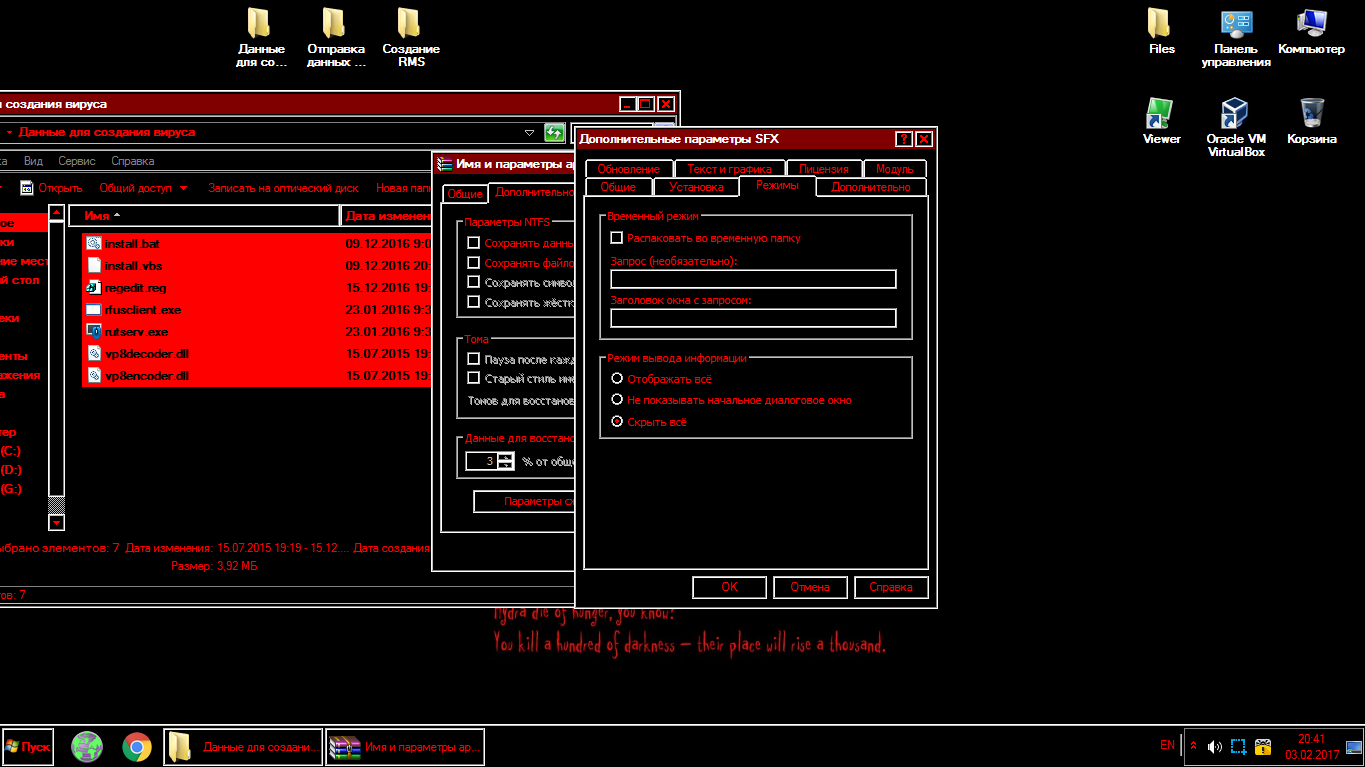The image size is (1365, 767).
Task: Click 'Параметры с...' button in archive dialog
Action: click(525, 502)
